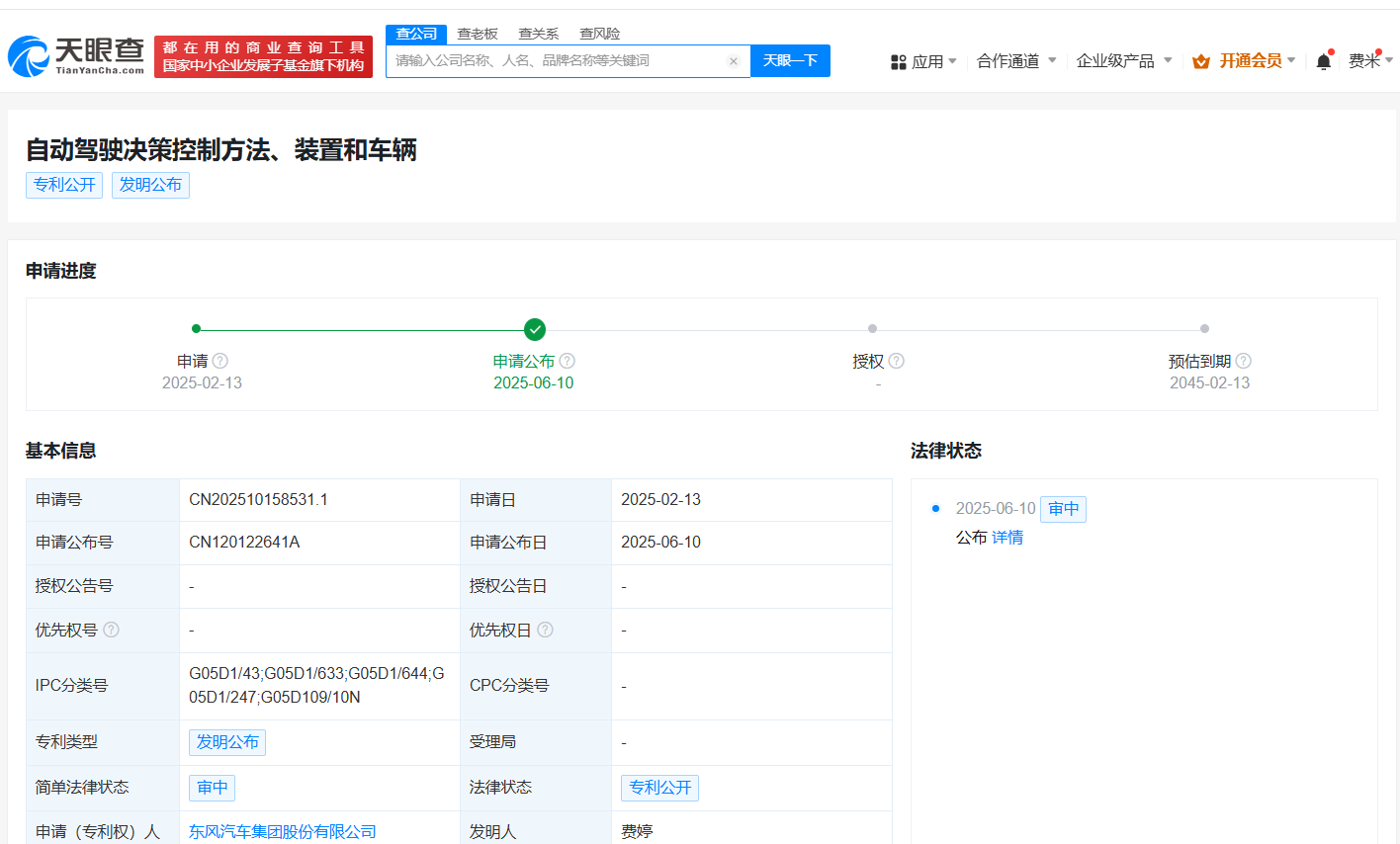This screenshot has height=844, width=1400.
Task: Click the 天眼一下 search button
Action: pyautogui.click(x=790, y=61)
